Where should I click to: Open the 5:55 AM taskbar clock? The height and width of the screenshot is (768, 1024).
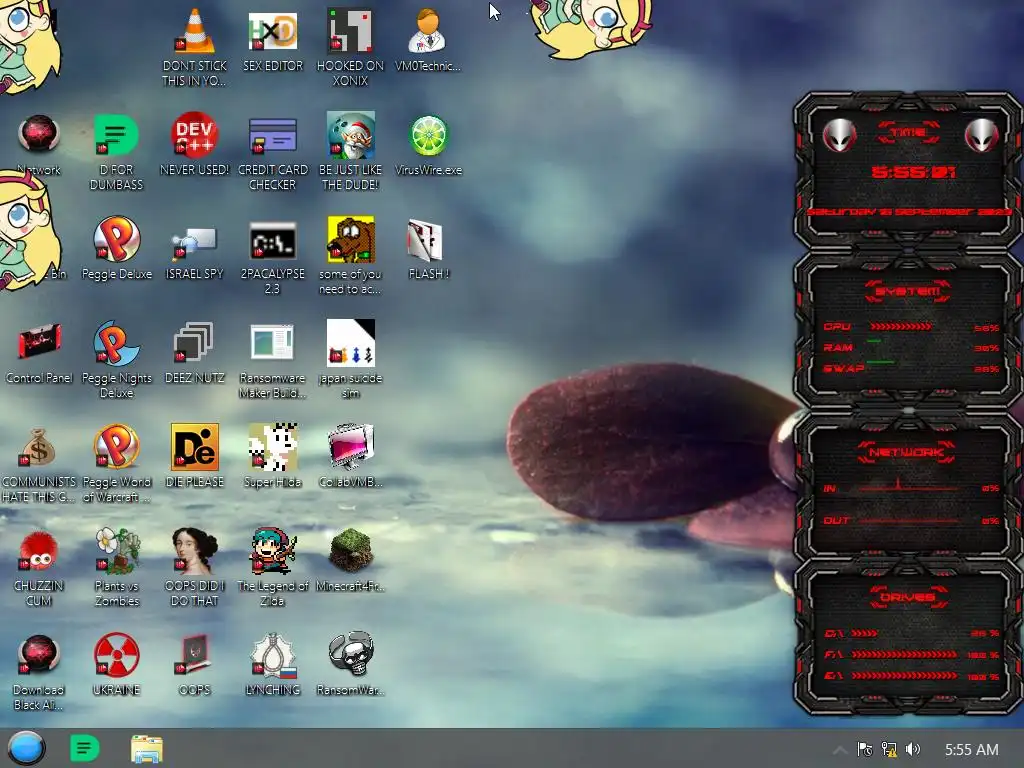[971, 750]
